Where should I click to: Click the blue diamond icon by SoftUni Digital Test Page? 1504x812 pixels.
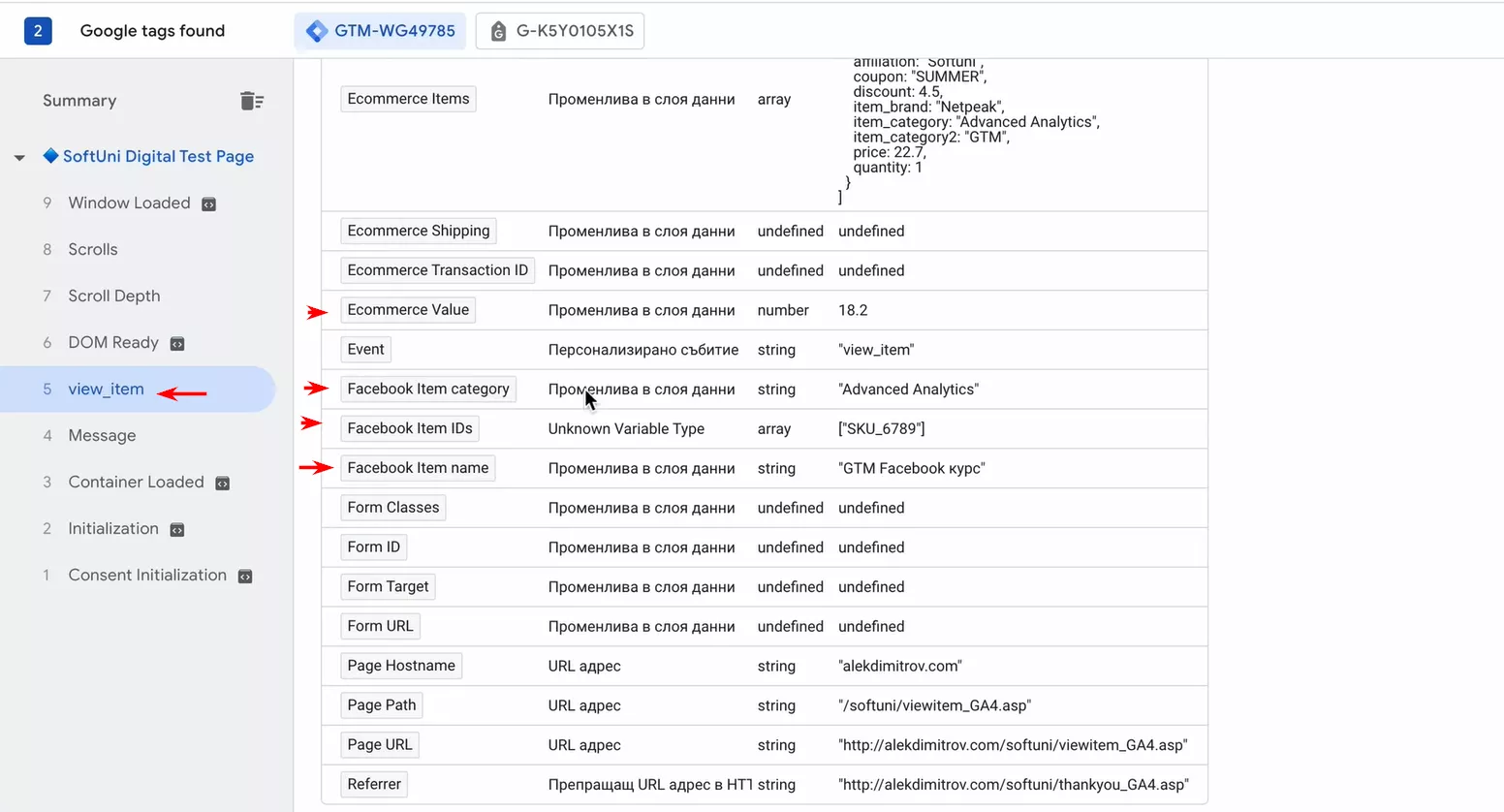click(x=50, y=156)
